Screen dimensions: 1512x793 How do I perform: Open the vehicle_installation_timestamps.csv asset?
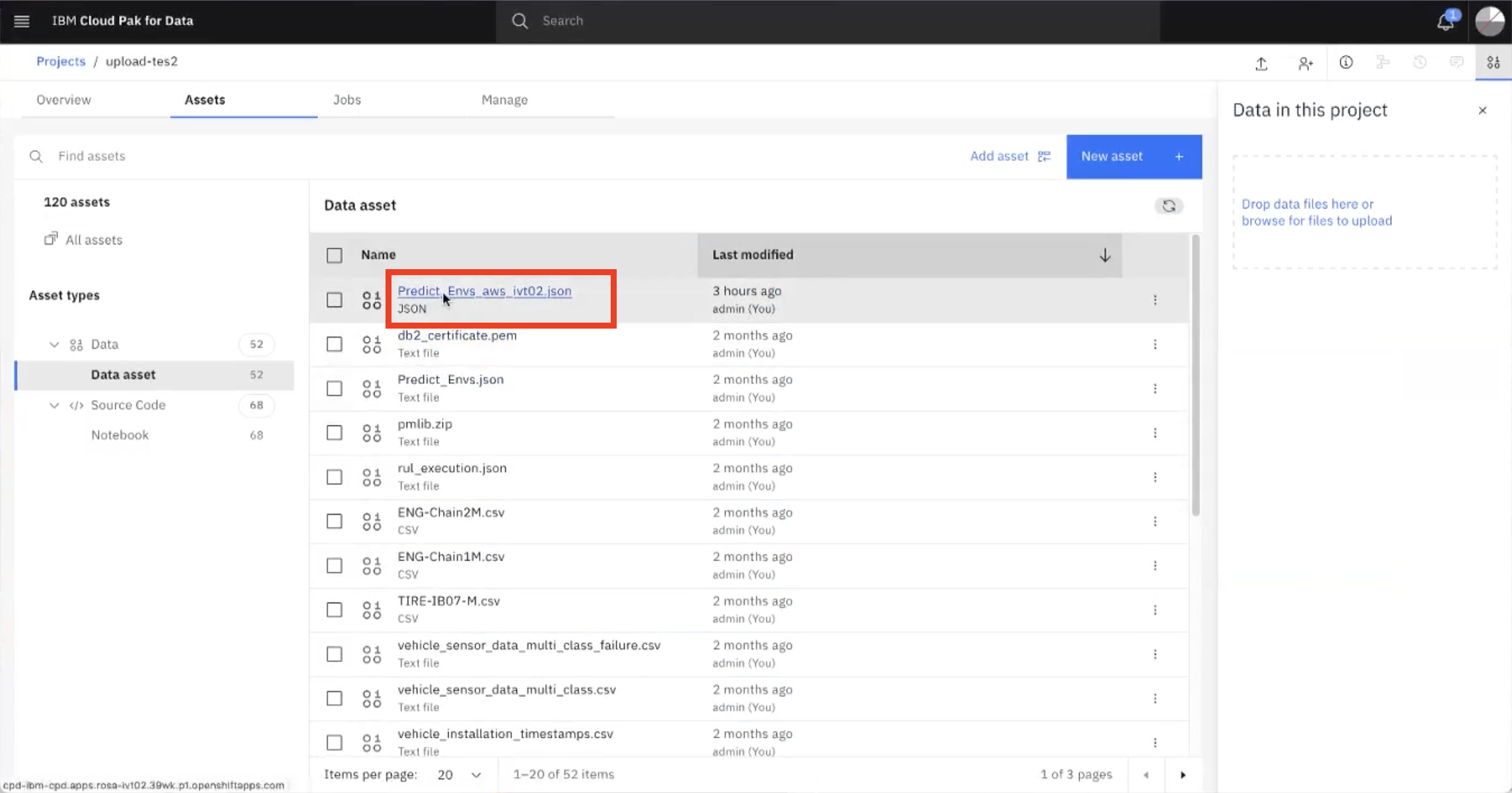click(x=505, y=734)
